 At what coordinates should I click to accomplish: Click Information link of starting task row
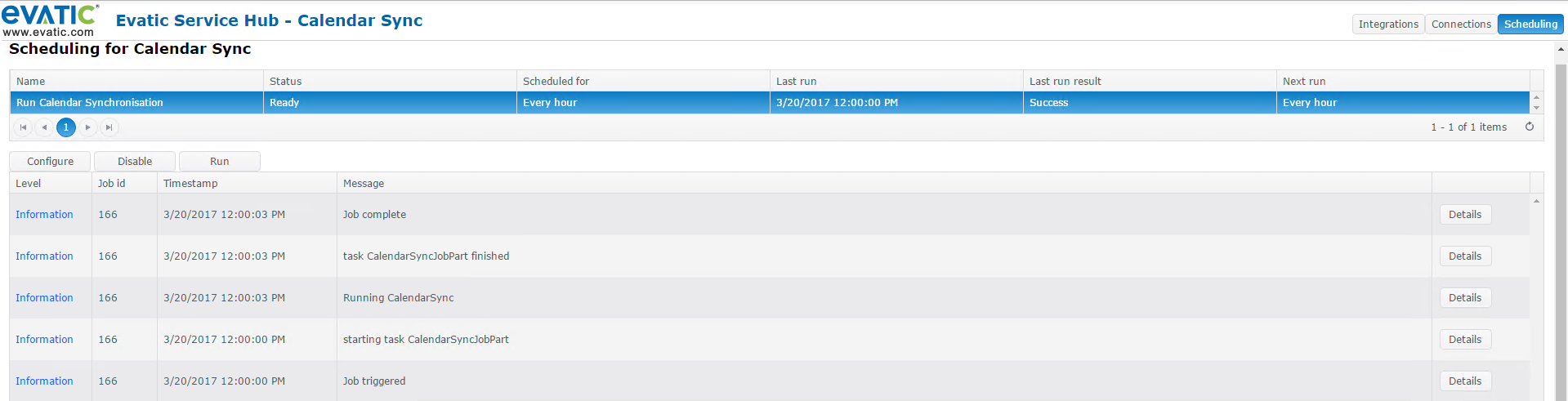click(44, 340)
